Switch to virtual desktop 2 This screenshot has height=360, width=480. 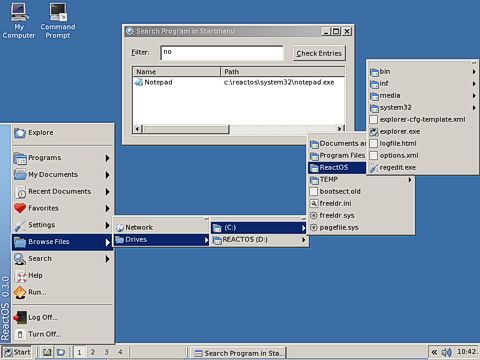click(93, 352)
